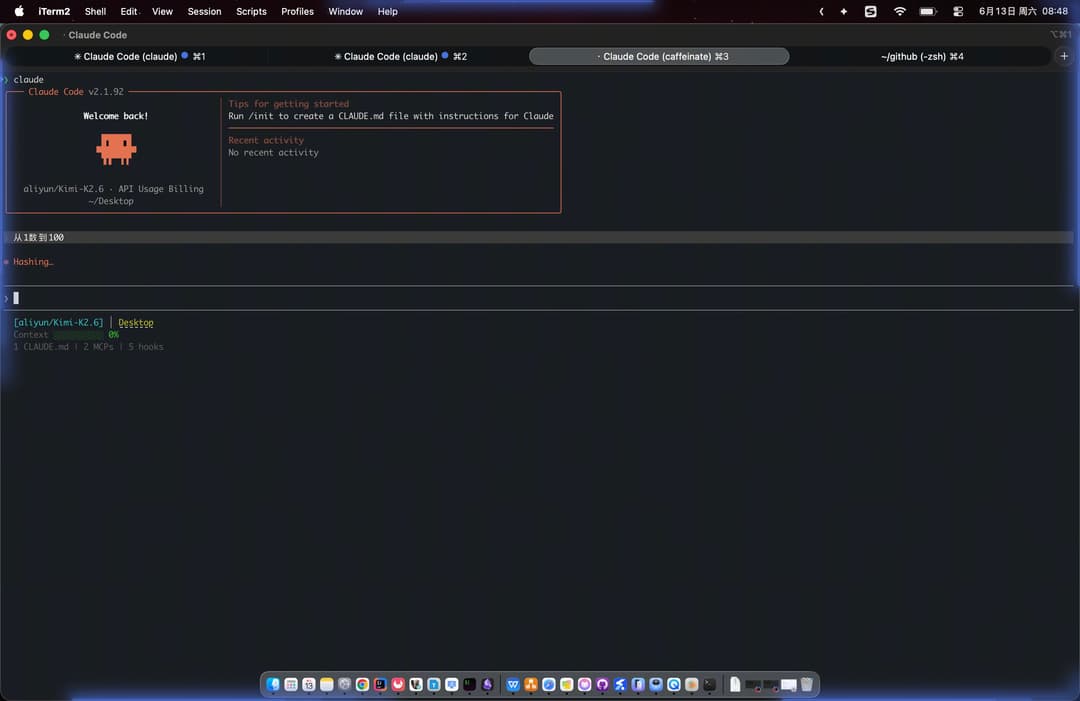Screen dimensions: 1080x701
Task: Open the Shell menu
Action: coord(95,11)
